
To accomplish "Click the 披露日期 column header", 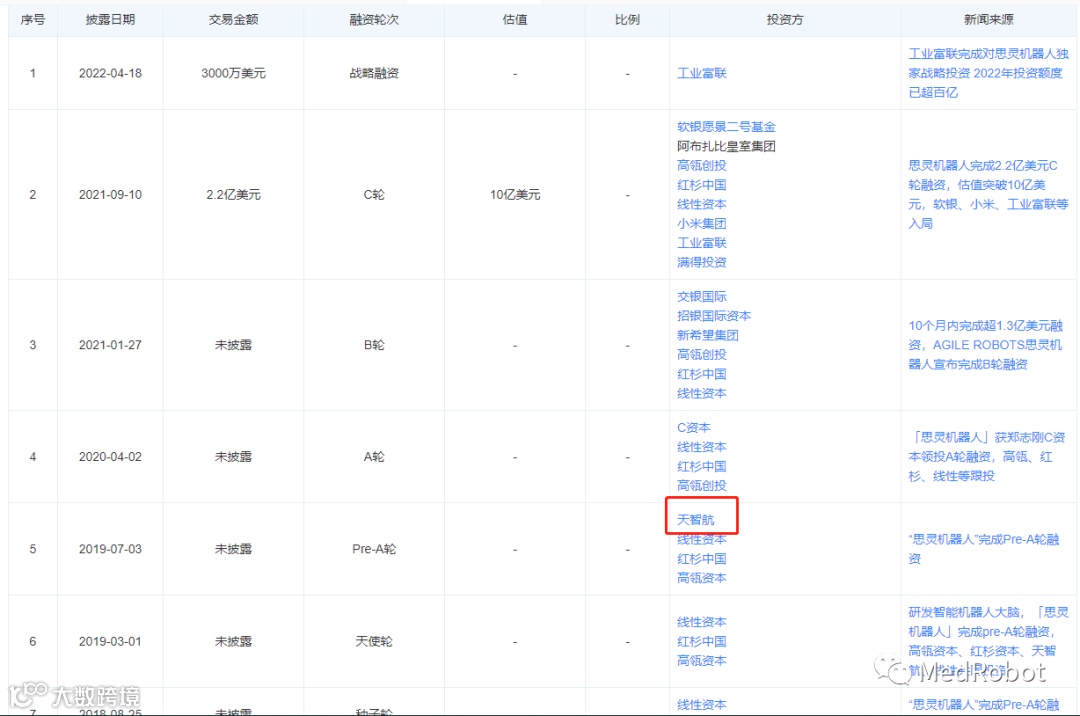I will 110,20.
